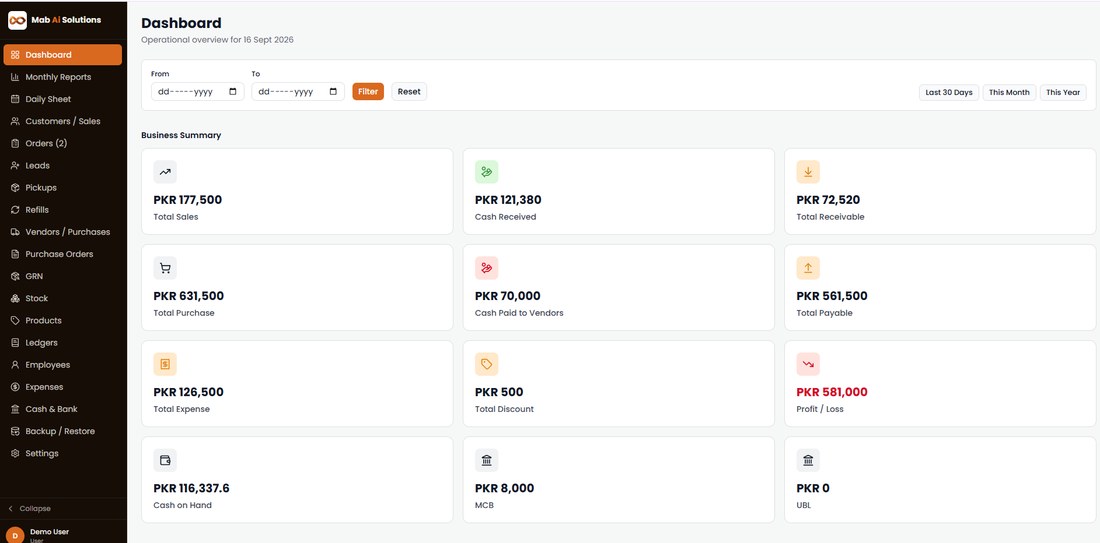Image resolution: width=1100 pixels, height=543 pixels.
Task: Open the Monthly Reports menu item
Action: tap(62, 77)
